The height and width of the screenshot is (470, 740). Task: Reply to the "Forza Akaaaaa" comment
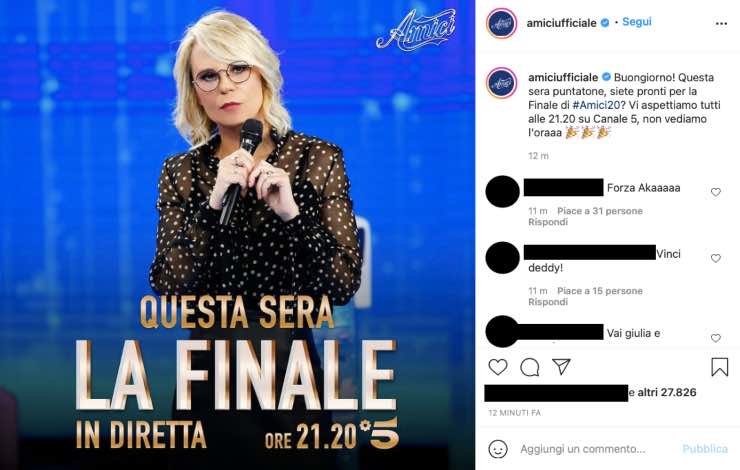click(x=548, y=222)
